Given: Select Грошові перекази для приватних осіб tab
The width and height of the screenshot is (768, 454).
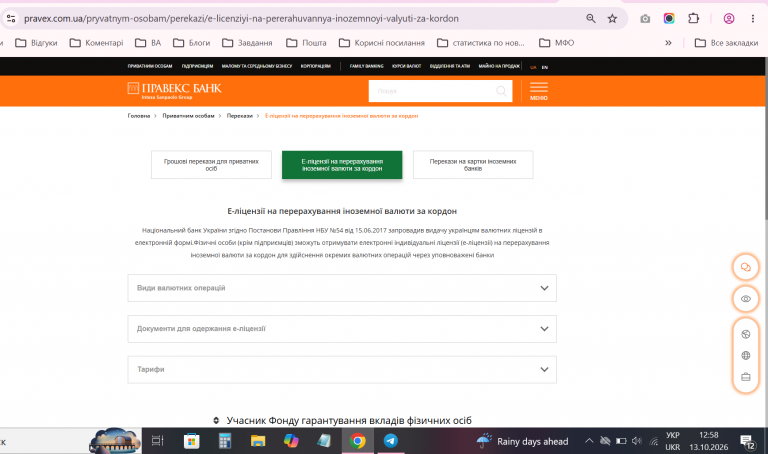Looking at the screenshot, I should point(211,165).
